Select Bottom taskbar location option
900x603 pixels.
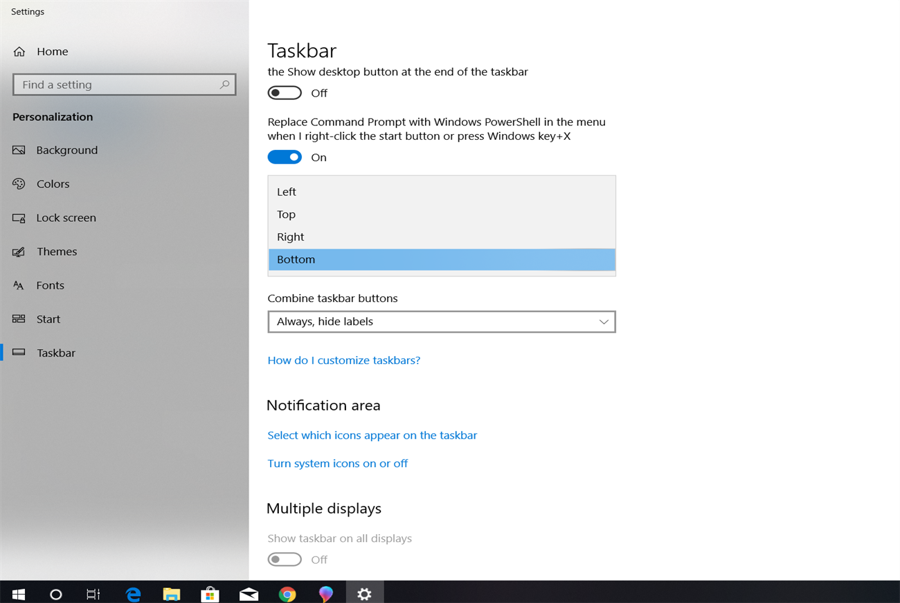(x=441, y=259)
